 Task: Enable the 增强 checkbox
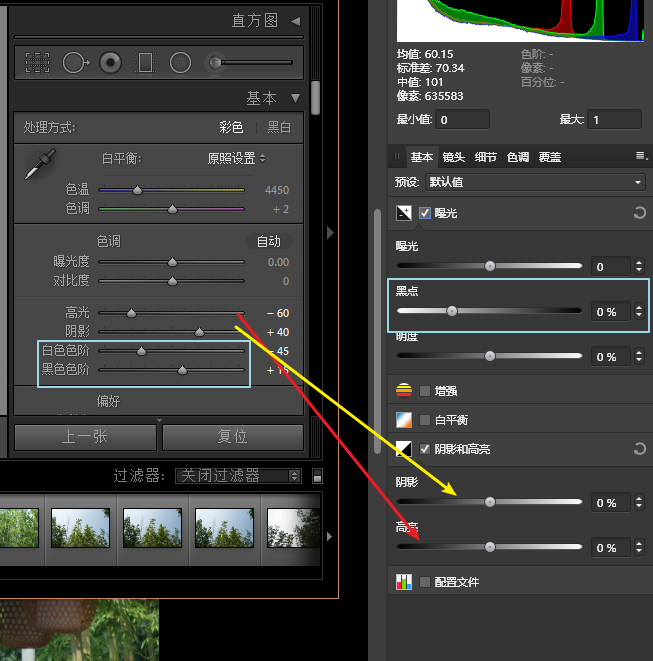pos(425,390)
